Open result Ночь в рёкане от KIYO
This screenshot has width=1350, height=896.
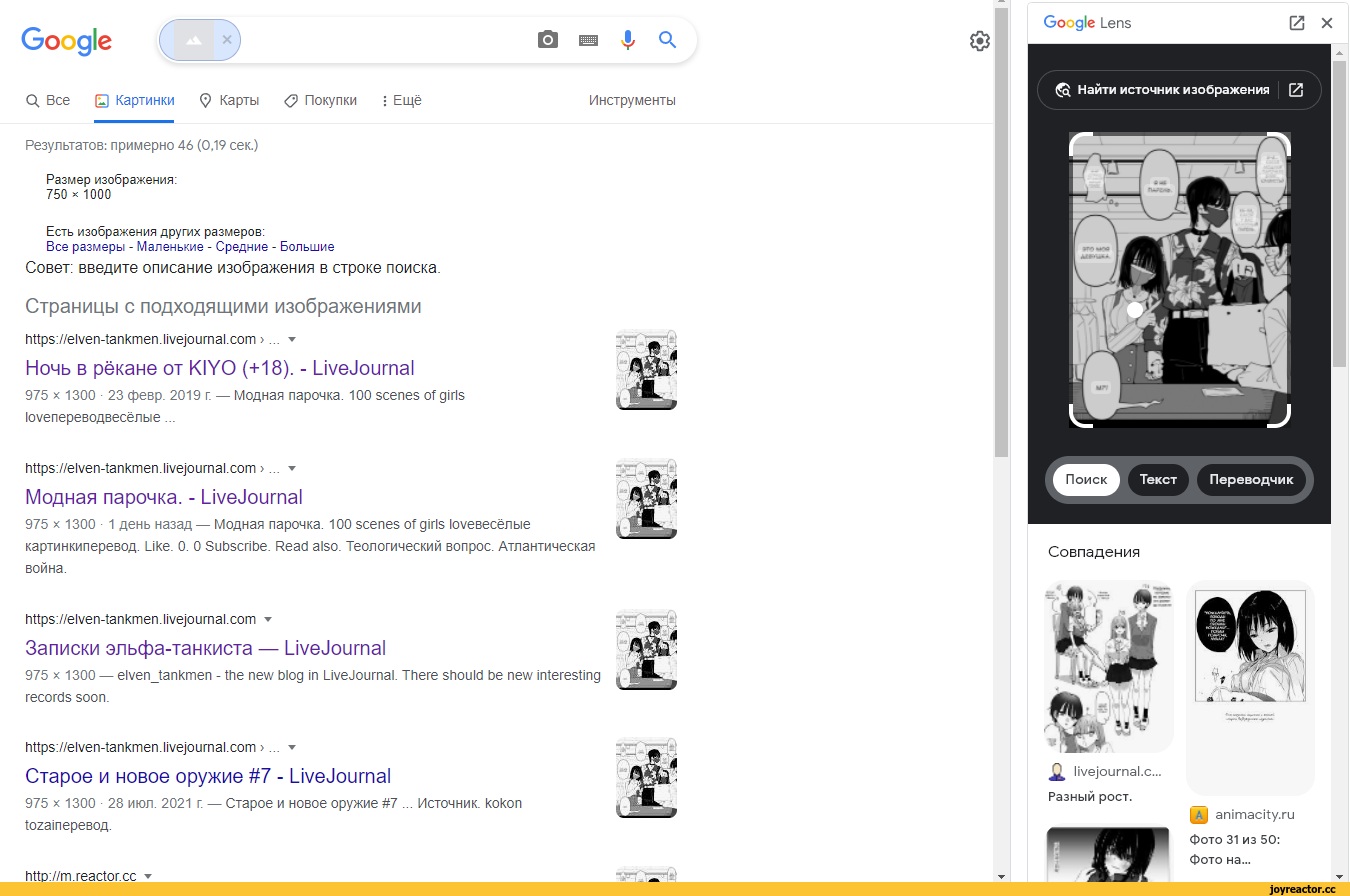coord(220,368)
